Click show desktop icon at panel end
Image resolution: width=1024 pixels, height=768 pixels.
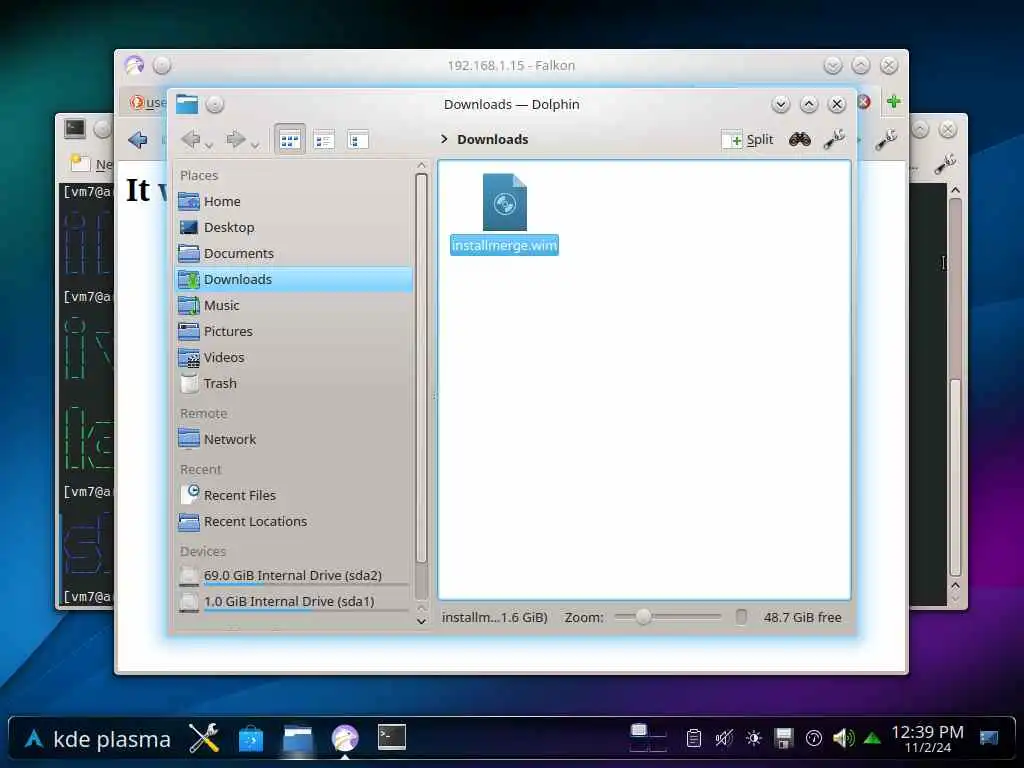coord(989,739)
